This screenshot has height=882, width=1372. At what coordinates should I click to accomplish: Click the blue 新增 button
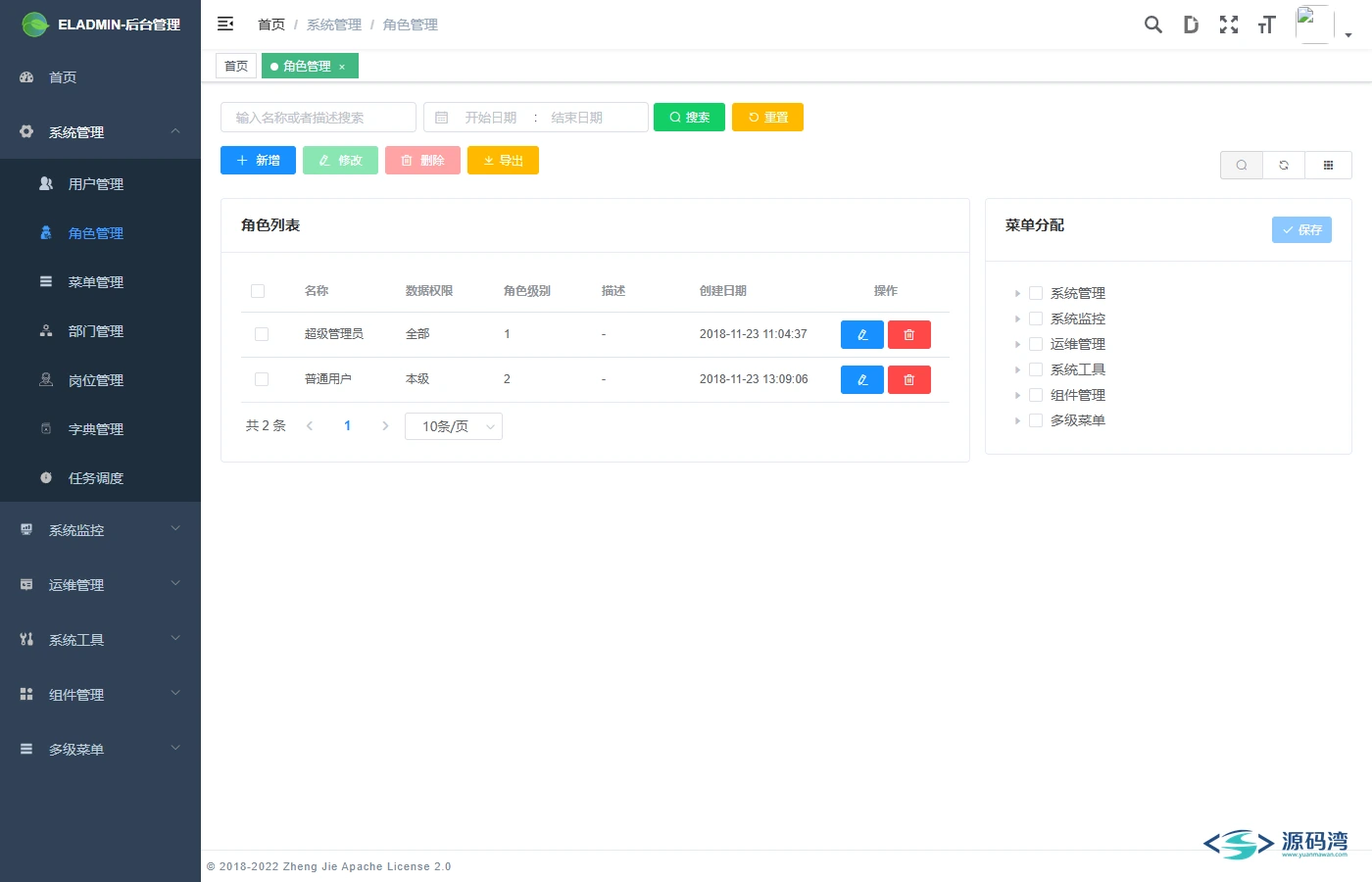[x=258, y=161]
